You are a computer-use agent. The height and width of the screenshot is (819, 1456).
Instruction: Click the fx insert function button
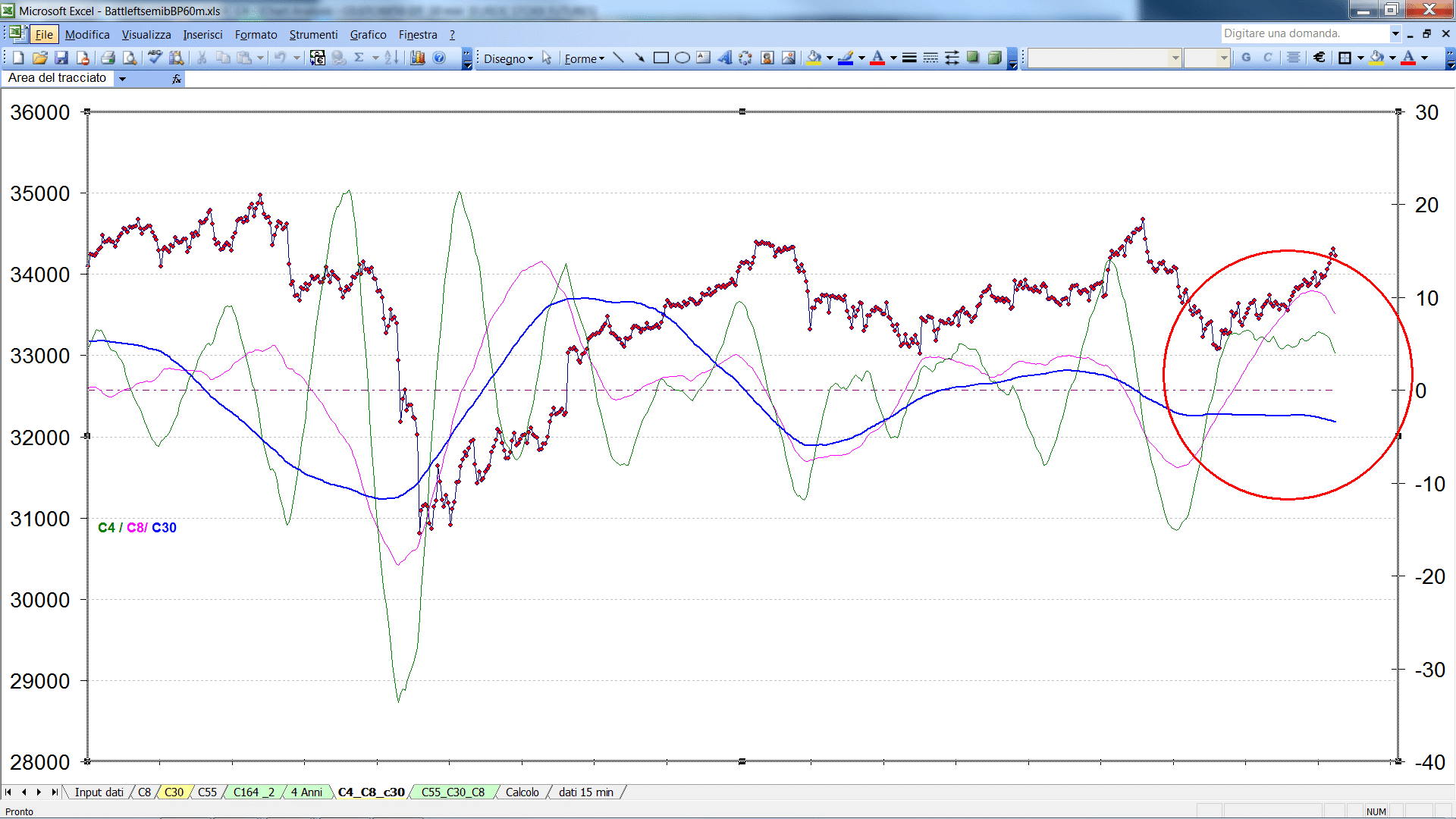click(177, 78)
